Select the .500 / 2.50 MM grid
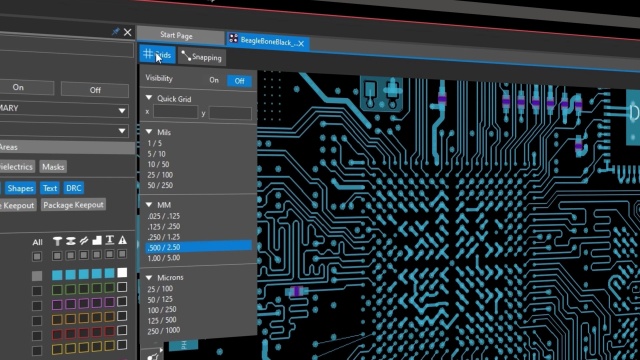The width and height of the screenshot is (640, 360). coord(198,247)
